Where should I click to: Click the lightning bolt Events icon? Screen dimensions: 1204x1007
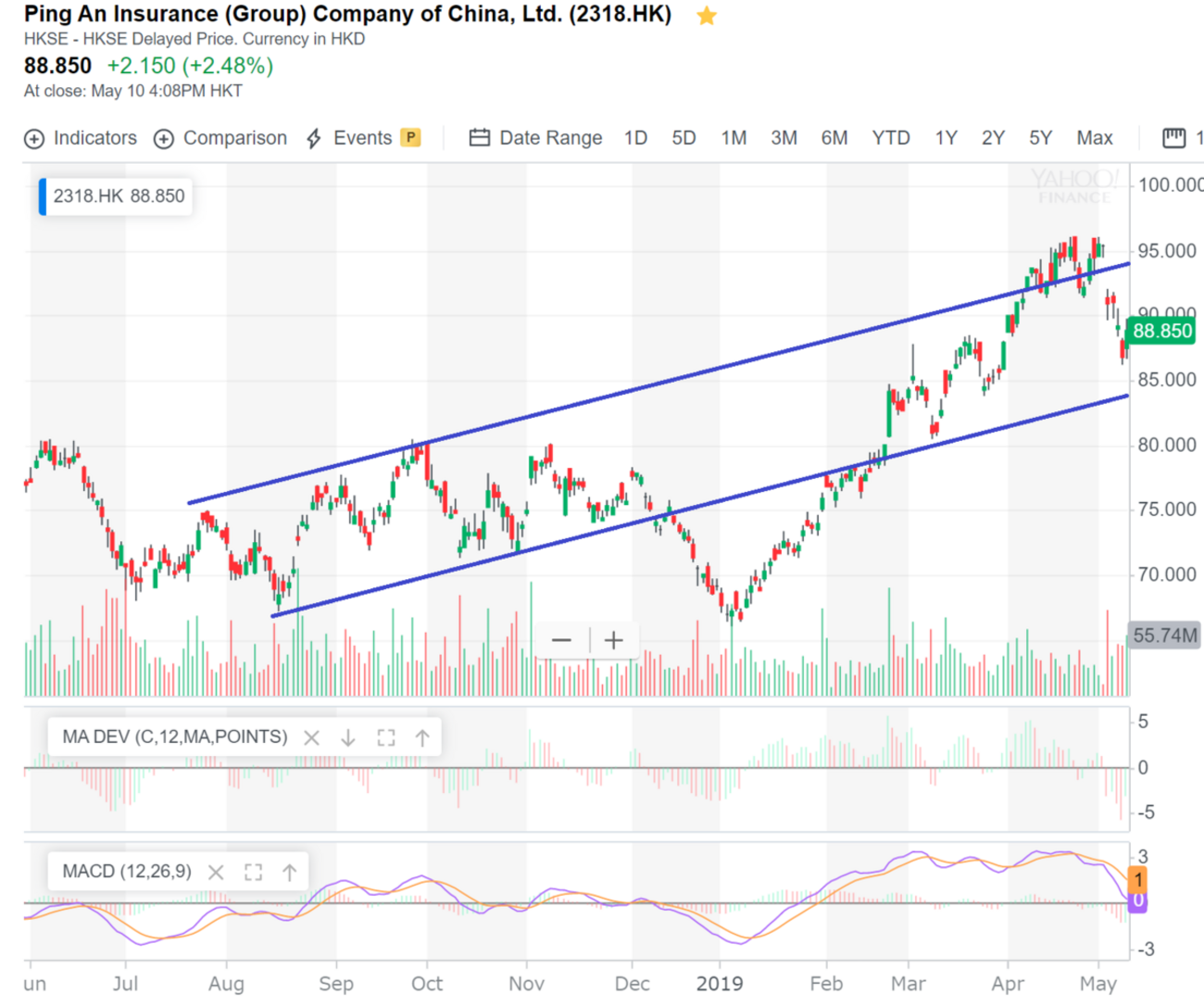[x=314, y=139]
